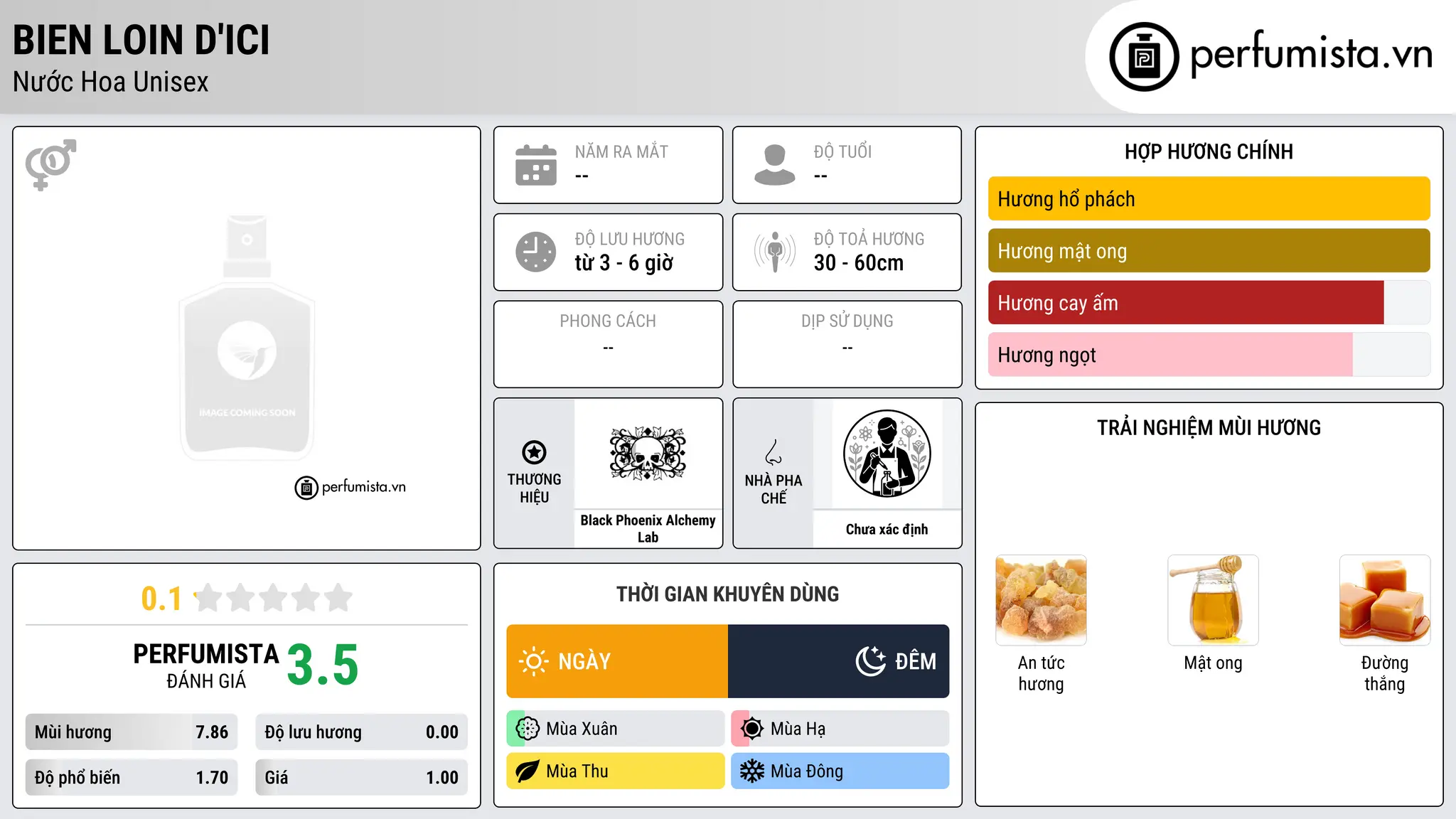
Task: Click the flower icon for Mùa Xuân
Action: pos(528,729)
